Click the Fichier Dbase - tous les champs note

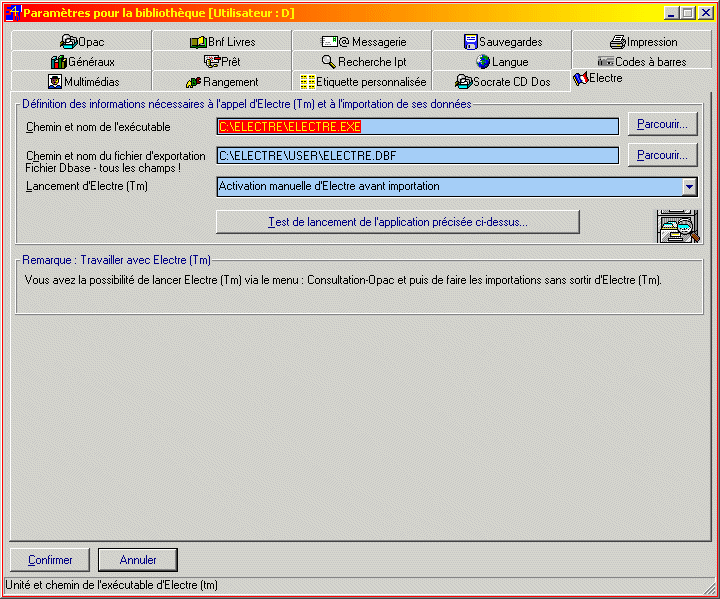click(103, 168)
